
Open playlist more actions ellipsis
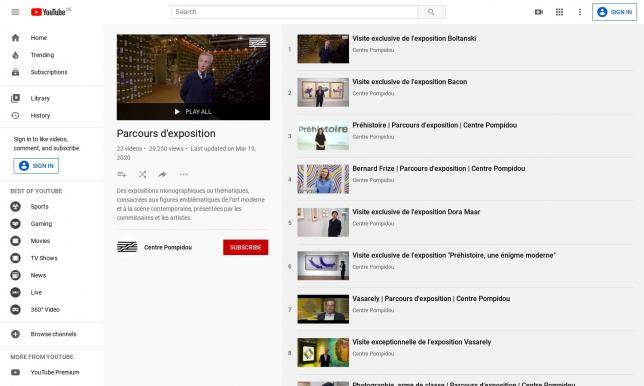[x=184, y=174]
